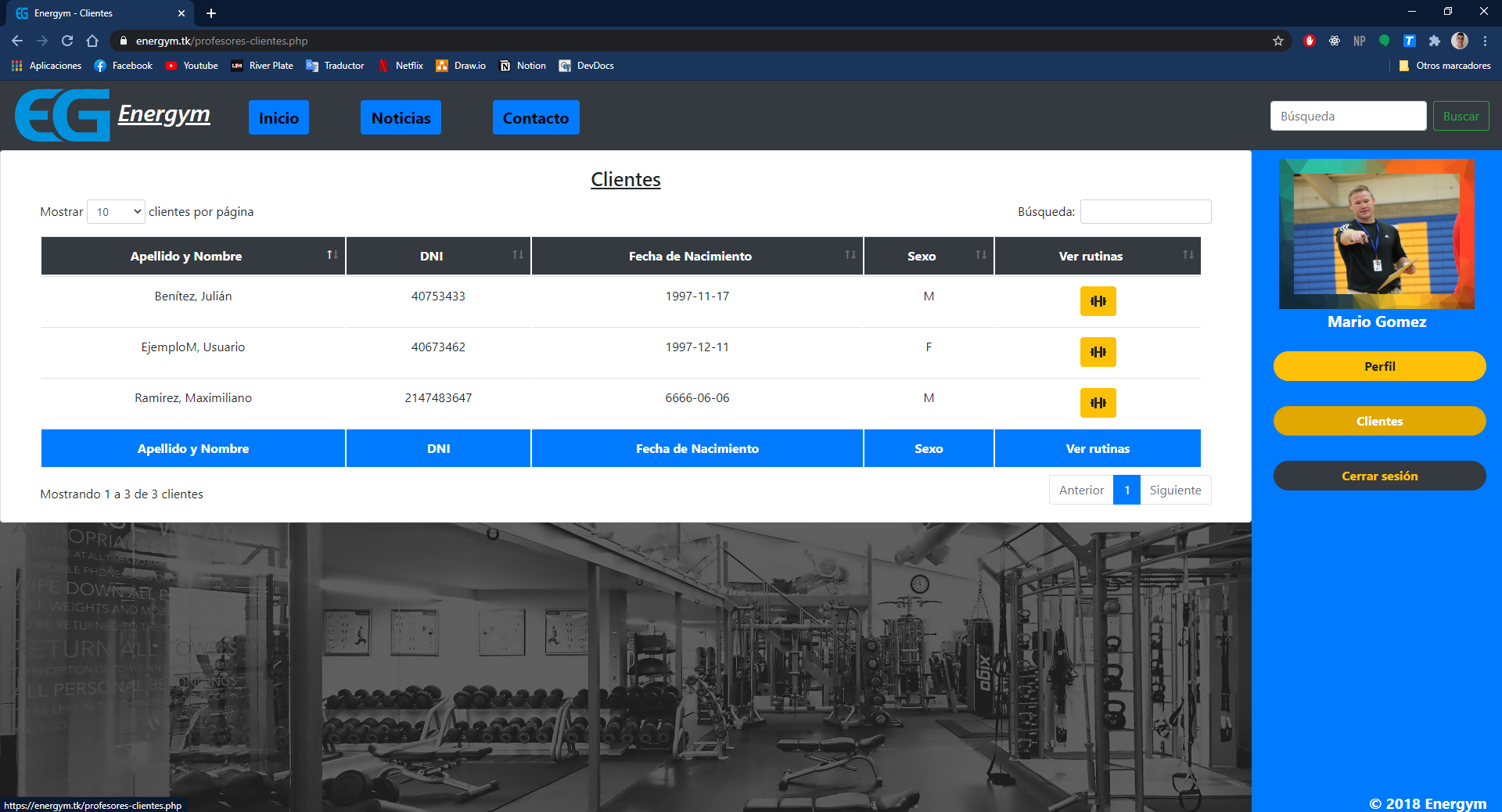Open the Otros marcadores folder

(x=1444, y=66)
